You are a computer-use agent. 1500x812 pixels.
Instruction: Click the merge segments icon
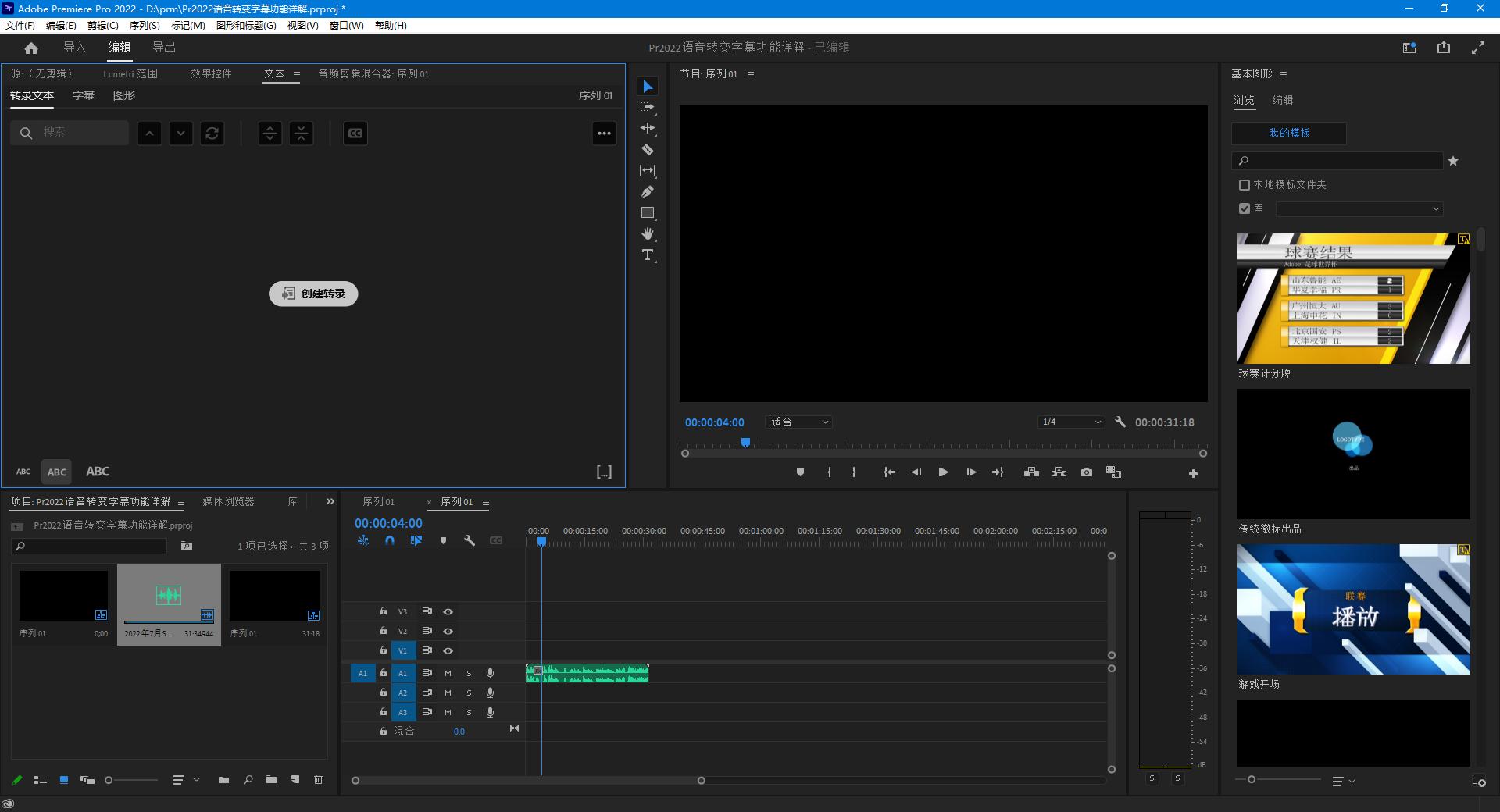click(x=301, y=133)
